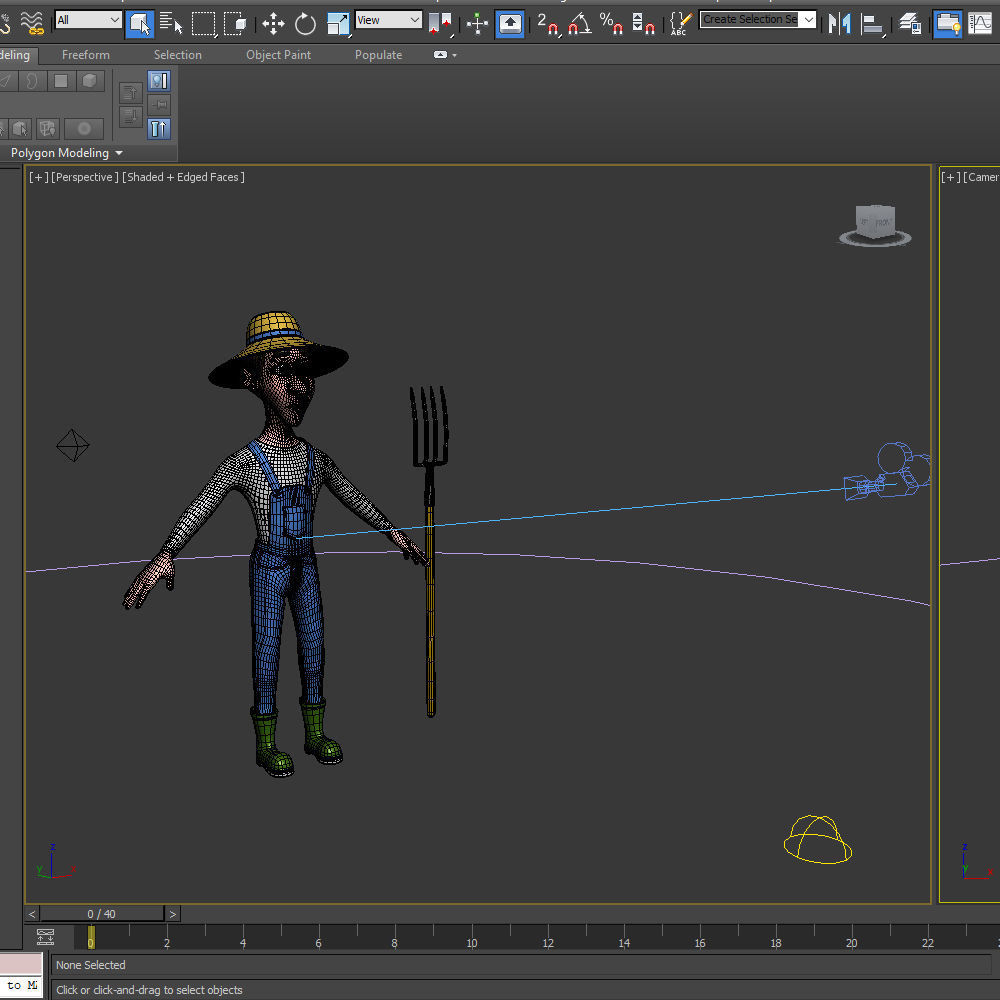This screenshot has width=1000, height=1000.
Task: Open the ribbon minimize options arrow
Action: [x=454, y=55]
